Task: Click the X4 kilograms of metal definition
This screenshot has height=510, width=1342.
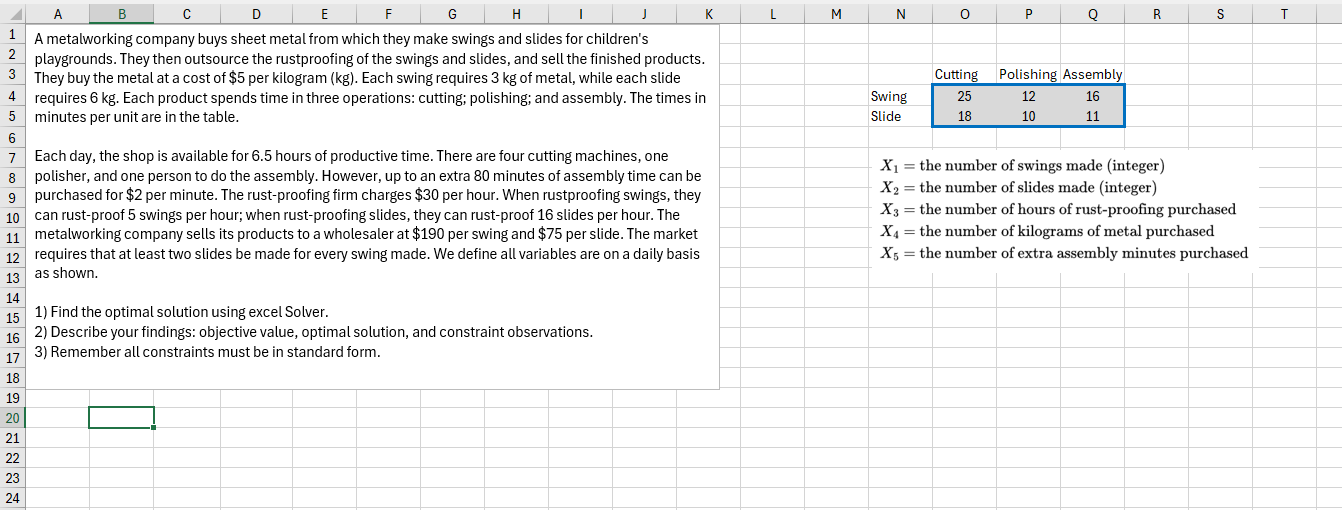Action: click(x=1047, y=231)
